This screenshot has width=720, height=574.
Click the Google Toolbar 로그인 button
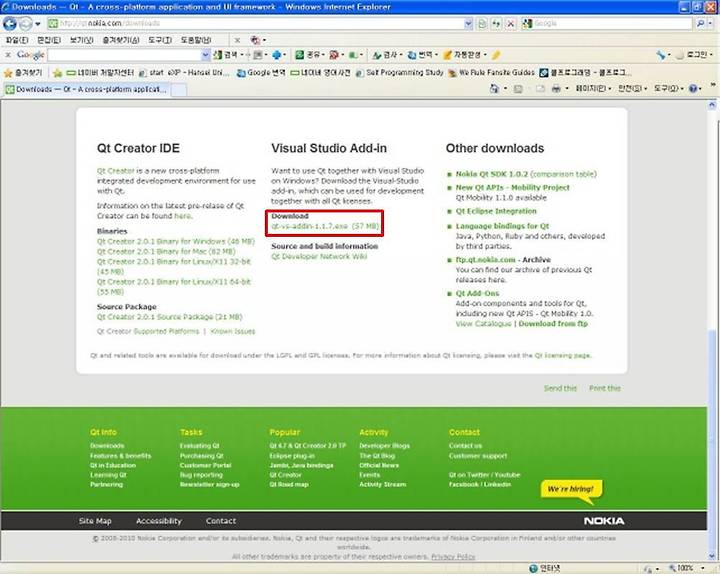pyautogui.click(x=692, y=55)
